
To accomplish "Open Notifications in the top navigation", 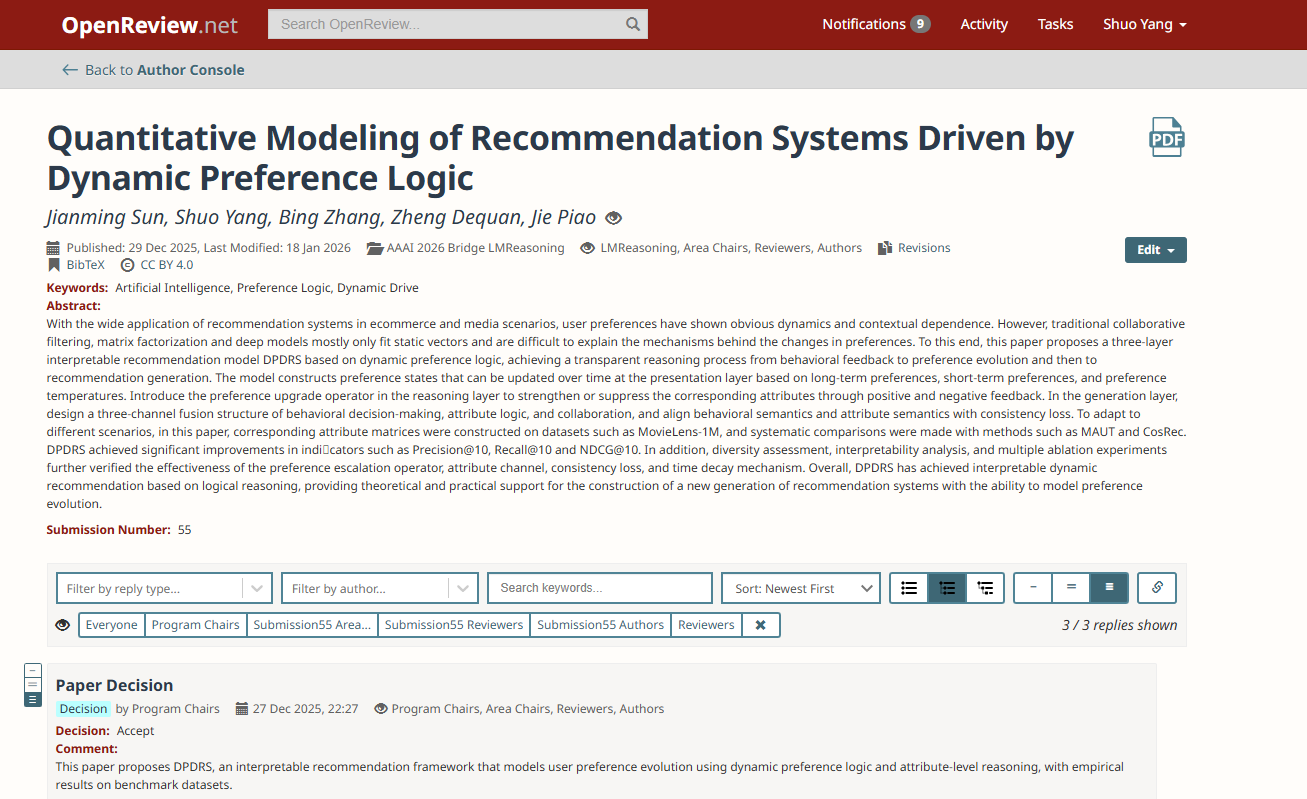I will tap(875, 24).
